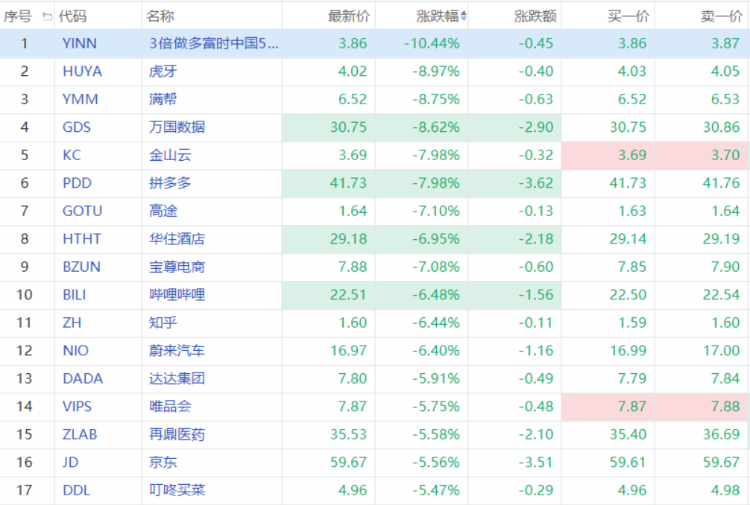
Task: Click the NIO ticker code
Action: [x=76, y=351]
